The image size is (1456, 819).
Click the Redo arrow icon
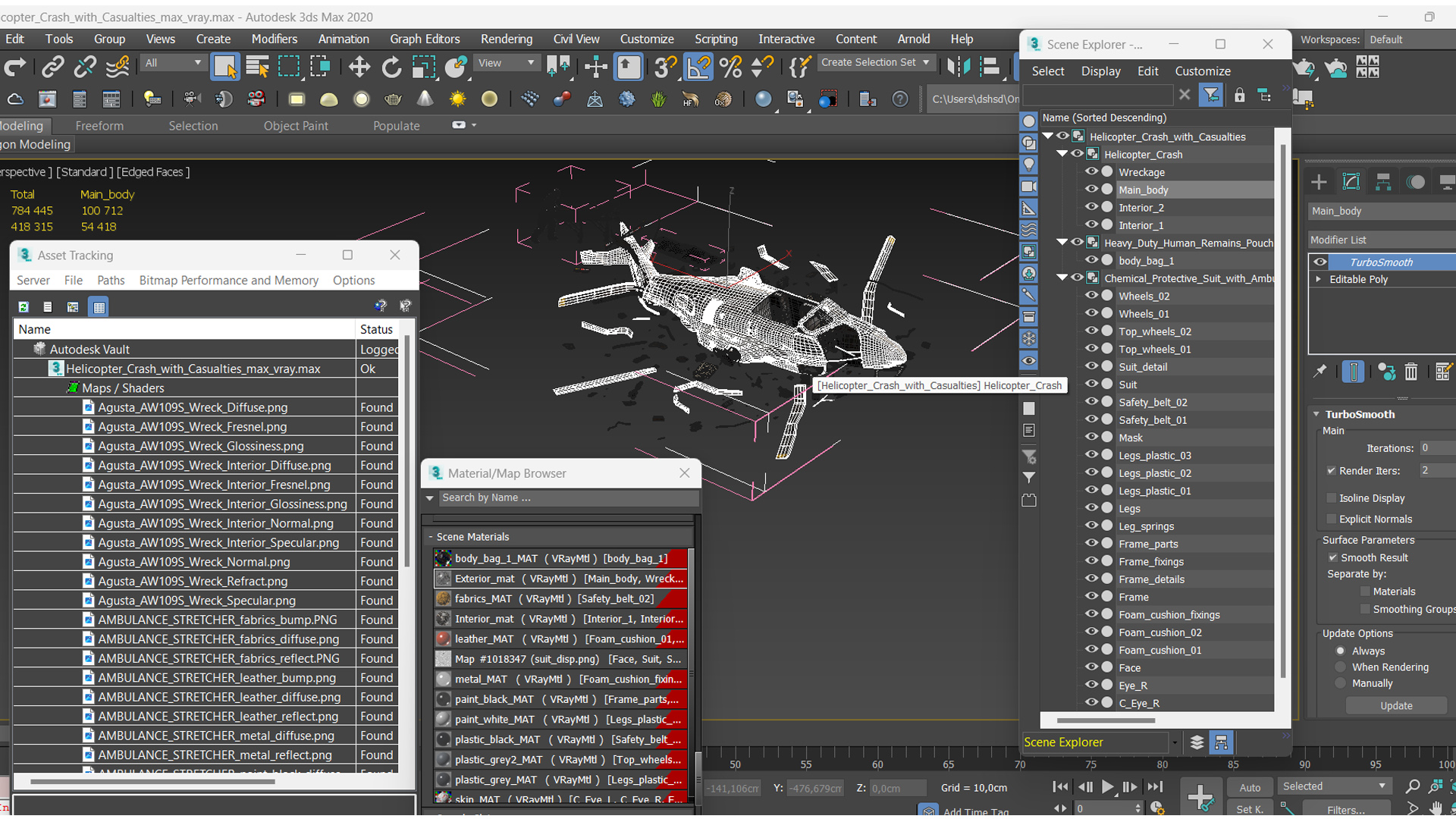click(15, 67)
